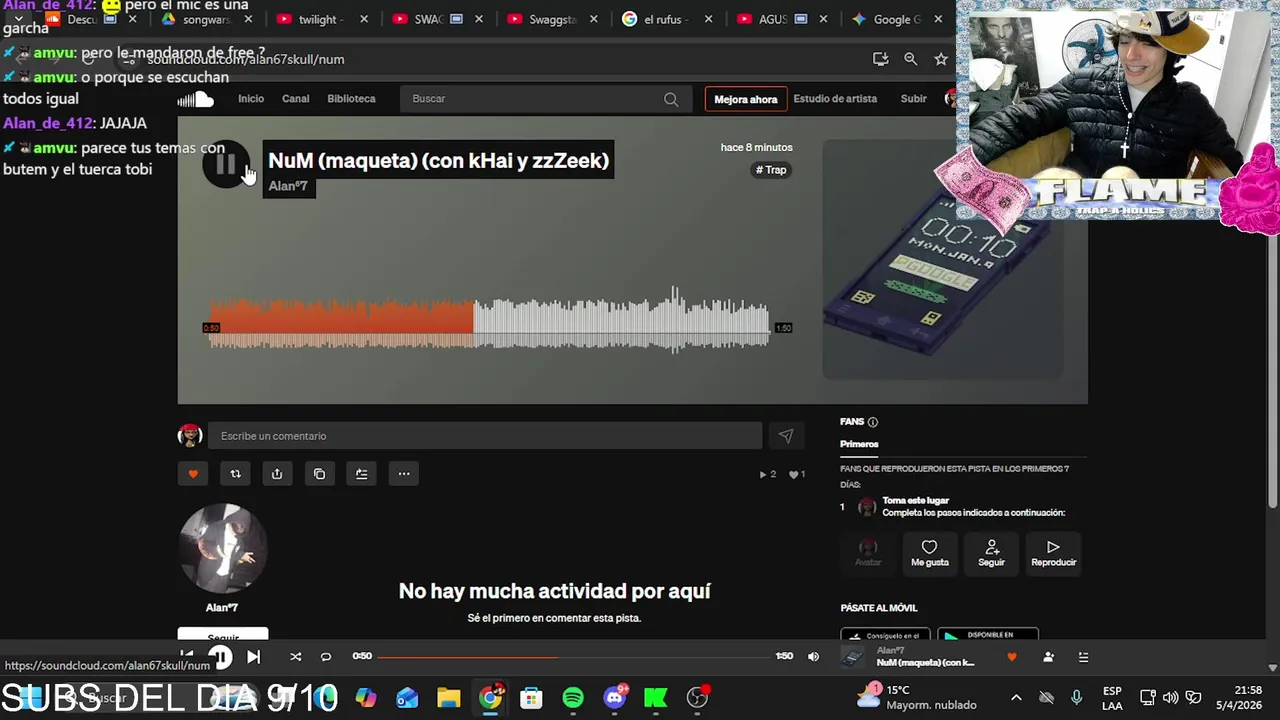Click the Subir upload link
Image resolution: width=1280 pixels, height=720 pixels.
coord(913,99)
